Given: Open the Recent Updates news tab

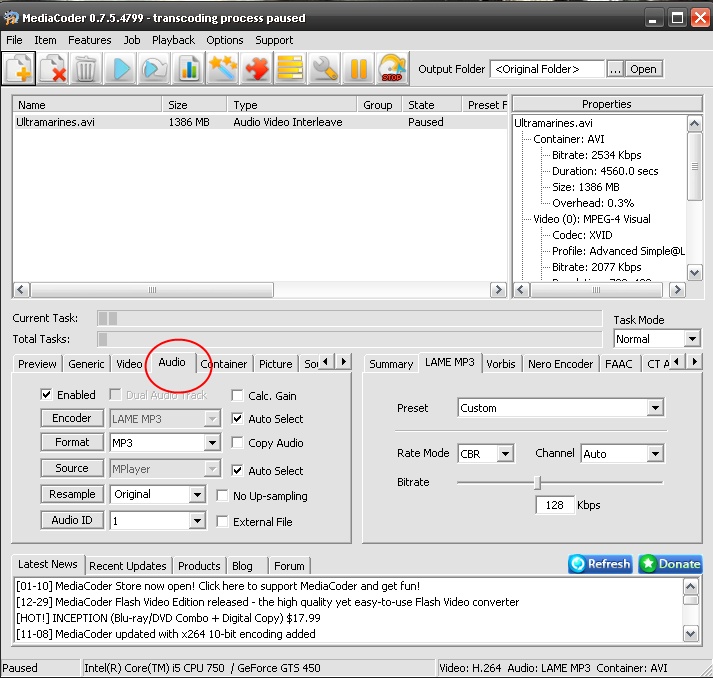Looking at the screenshot, I should pyautogui.click(x=128, y=566).
